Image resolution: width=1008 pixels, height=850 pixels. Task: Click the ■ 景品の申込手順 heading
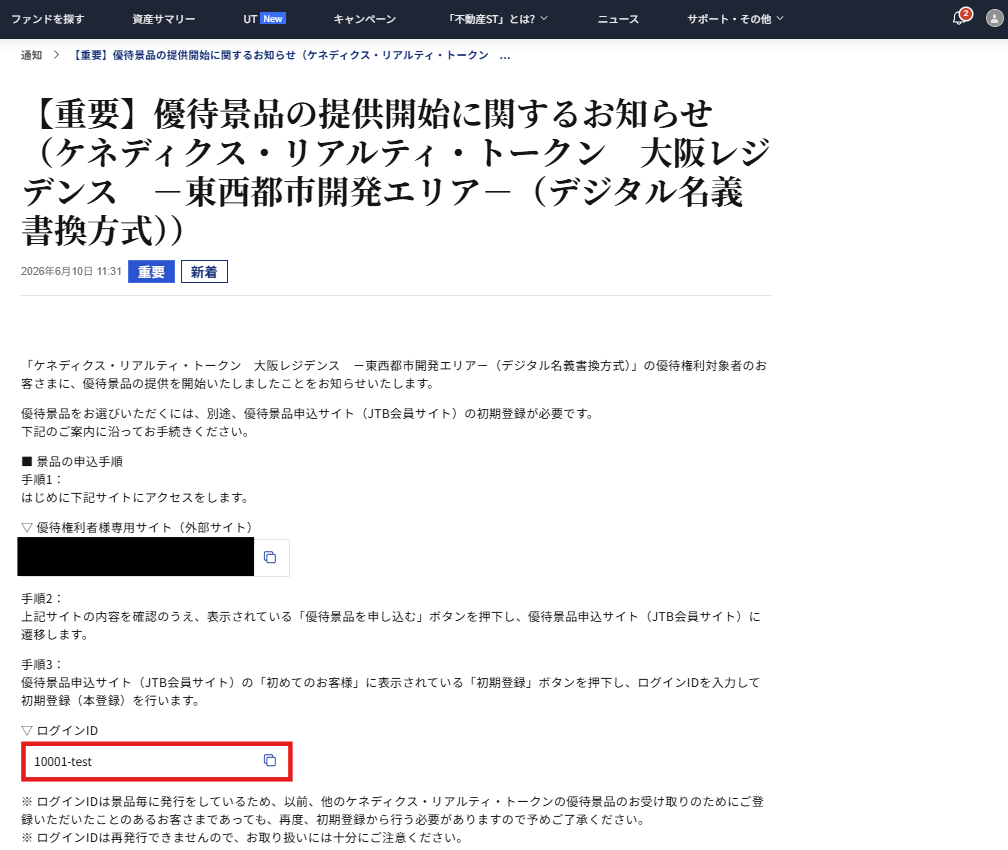[72, 462]
